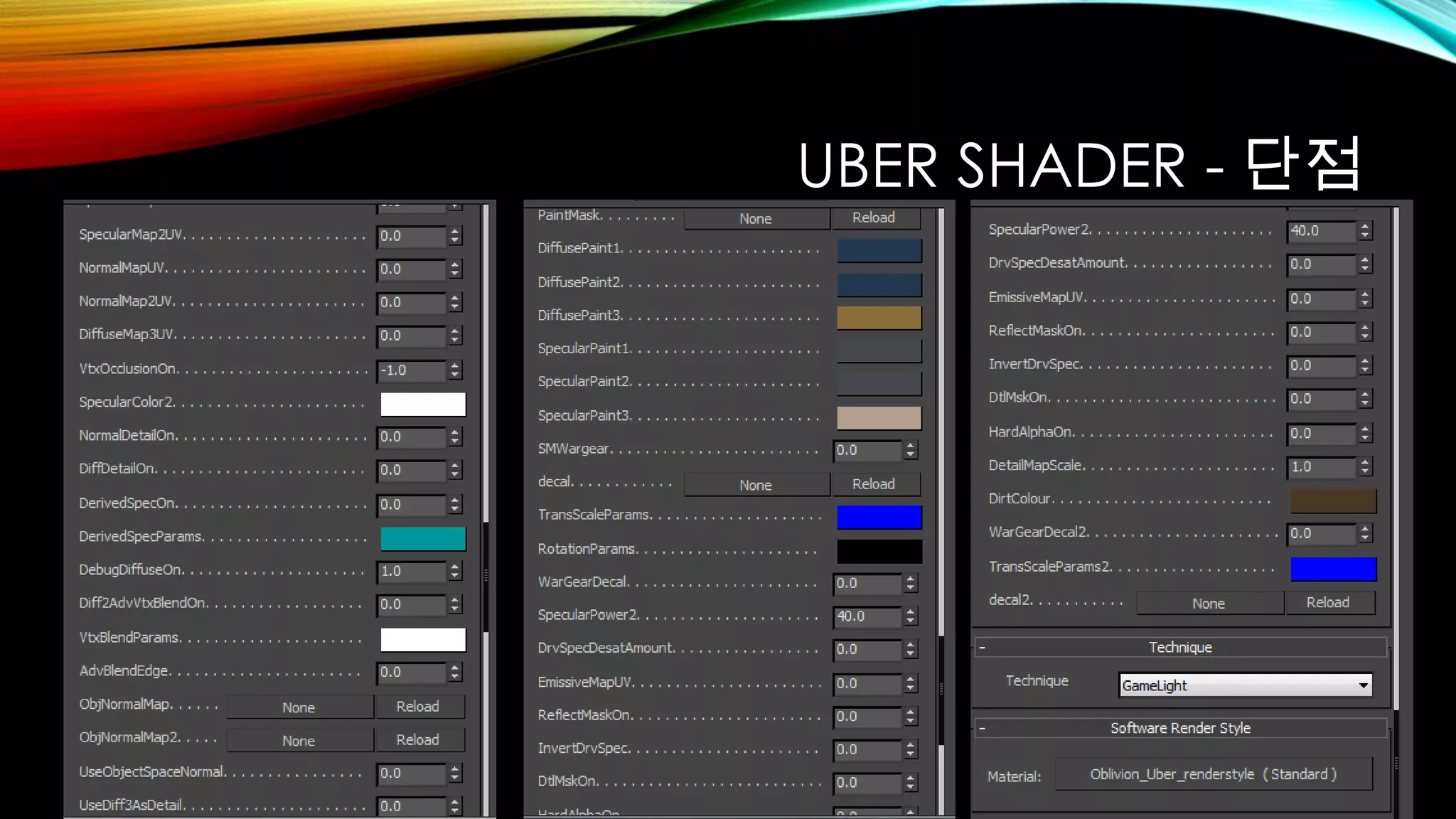Click the right panel EmissiveMapUV spinner

pos(1365,299)
